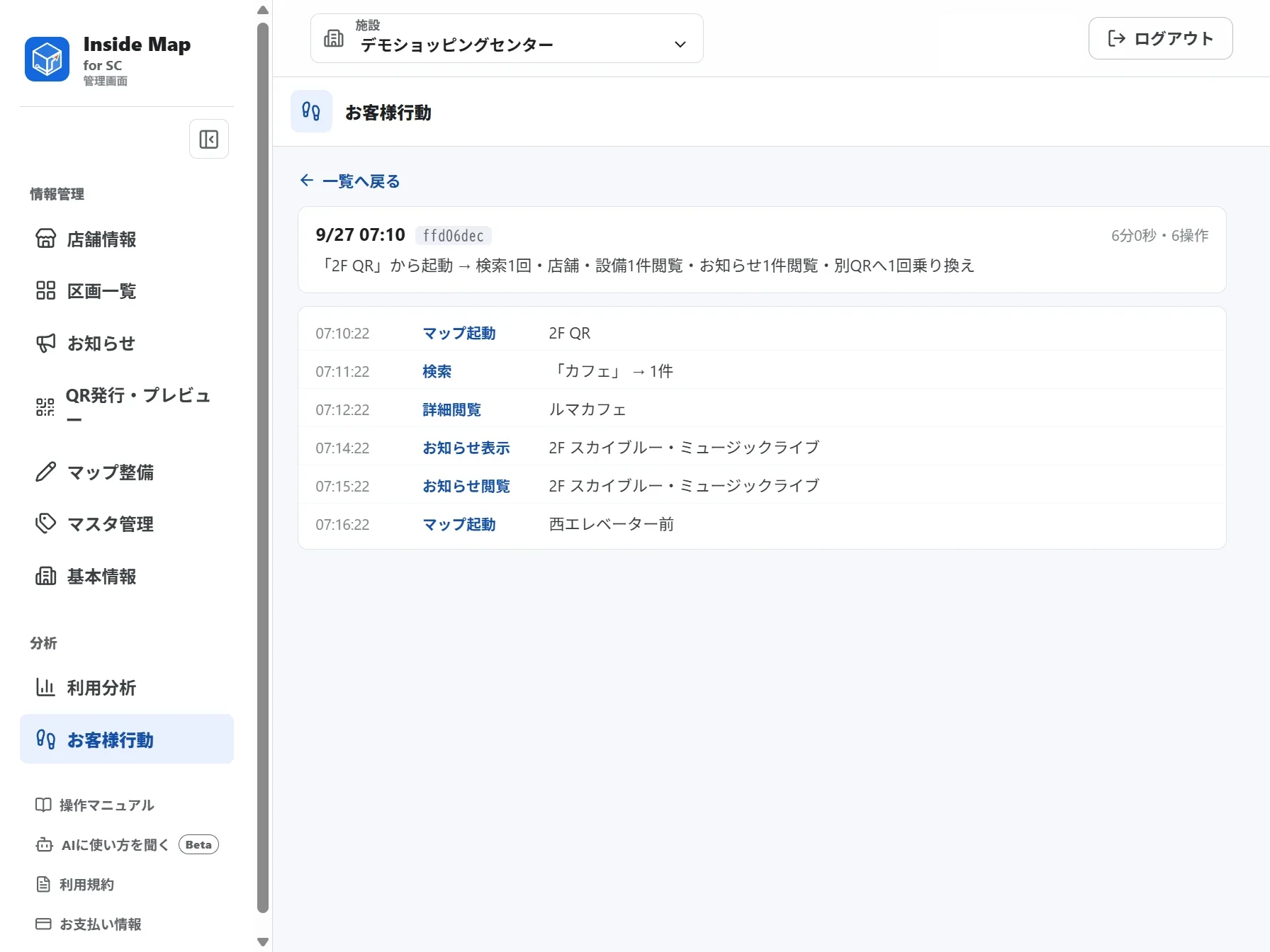Click the store icon next to 店舗情報

pos(45,239)
